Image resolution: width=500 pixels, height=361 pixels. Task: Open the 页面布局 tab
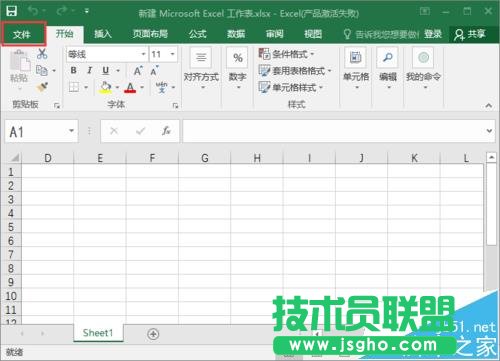pos(150,34)
